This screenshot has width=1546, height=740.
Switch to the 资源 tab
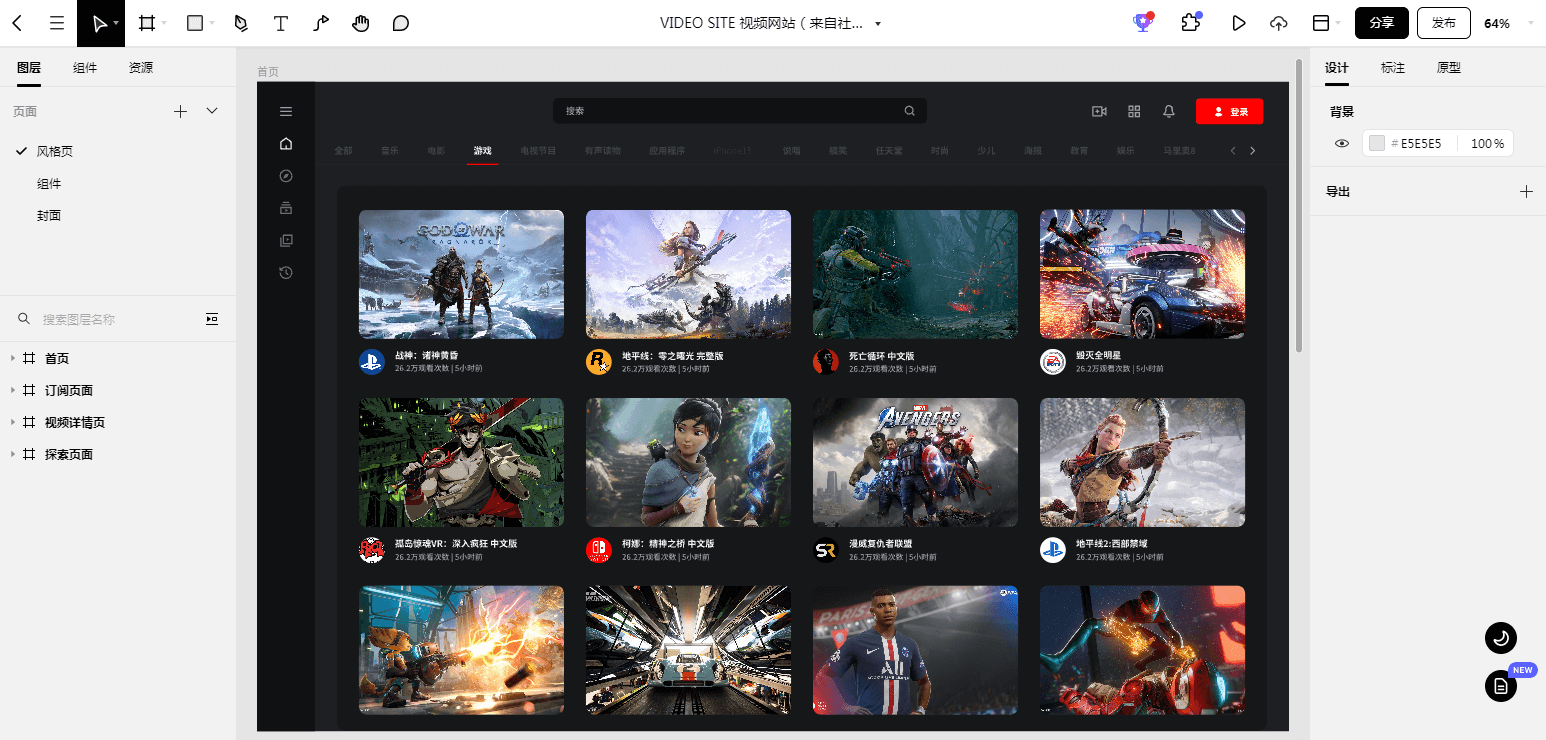(x=141, y=68)
